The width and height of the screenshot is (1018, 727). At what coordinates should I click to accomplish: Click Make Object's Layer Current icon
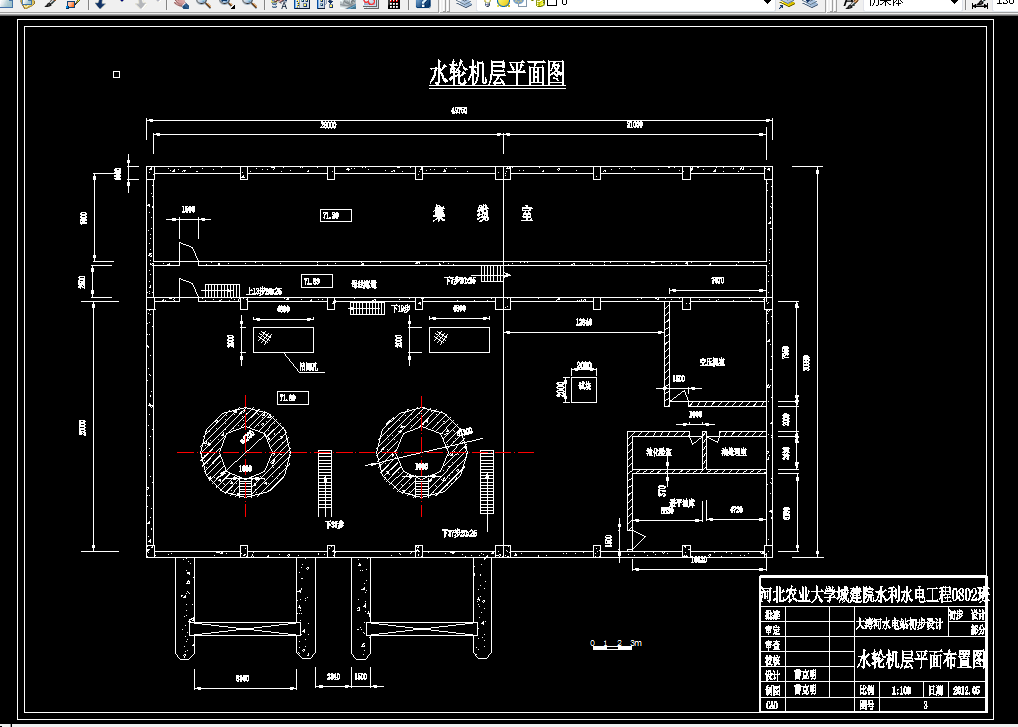pos(787,3)
